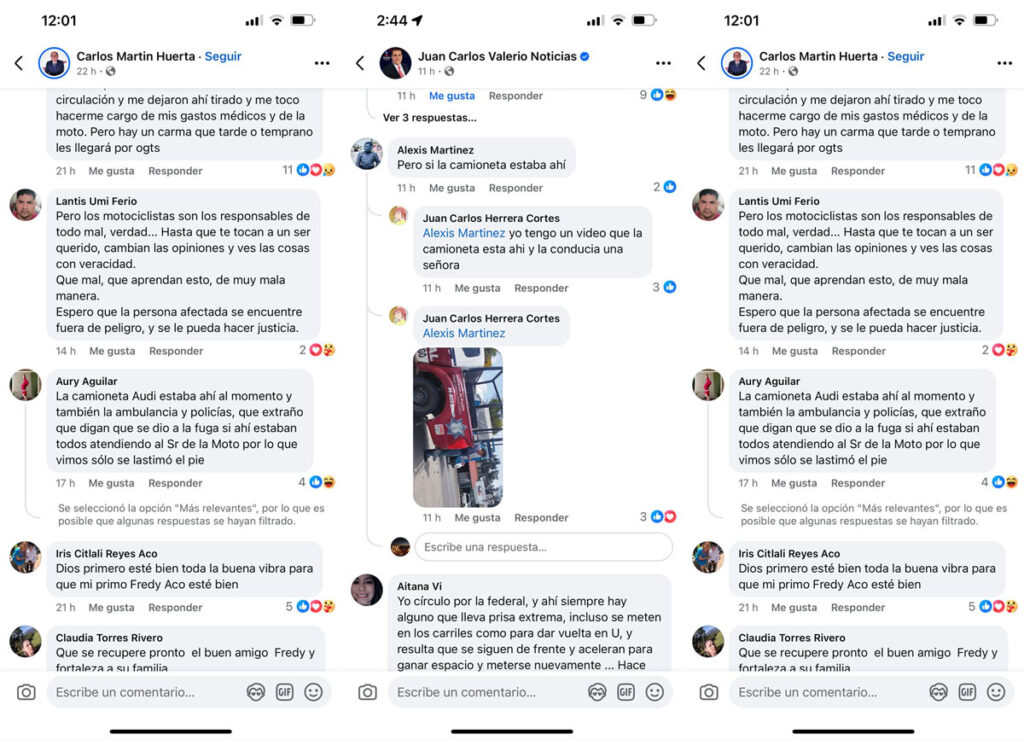This screenshot has width=1024, height=740.
Task: Tap the back arrow beside Juan Carlos Valerio Noticias
Action: 360,63
